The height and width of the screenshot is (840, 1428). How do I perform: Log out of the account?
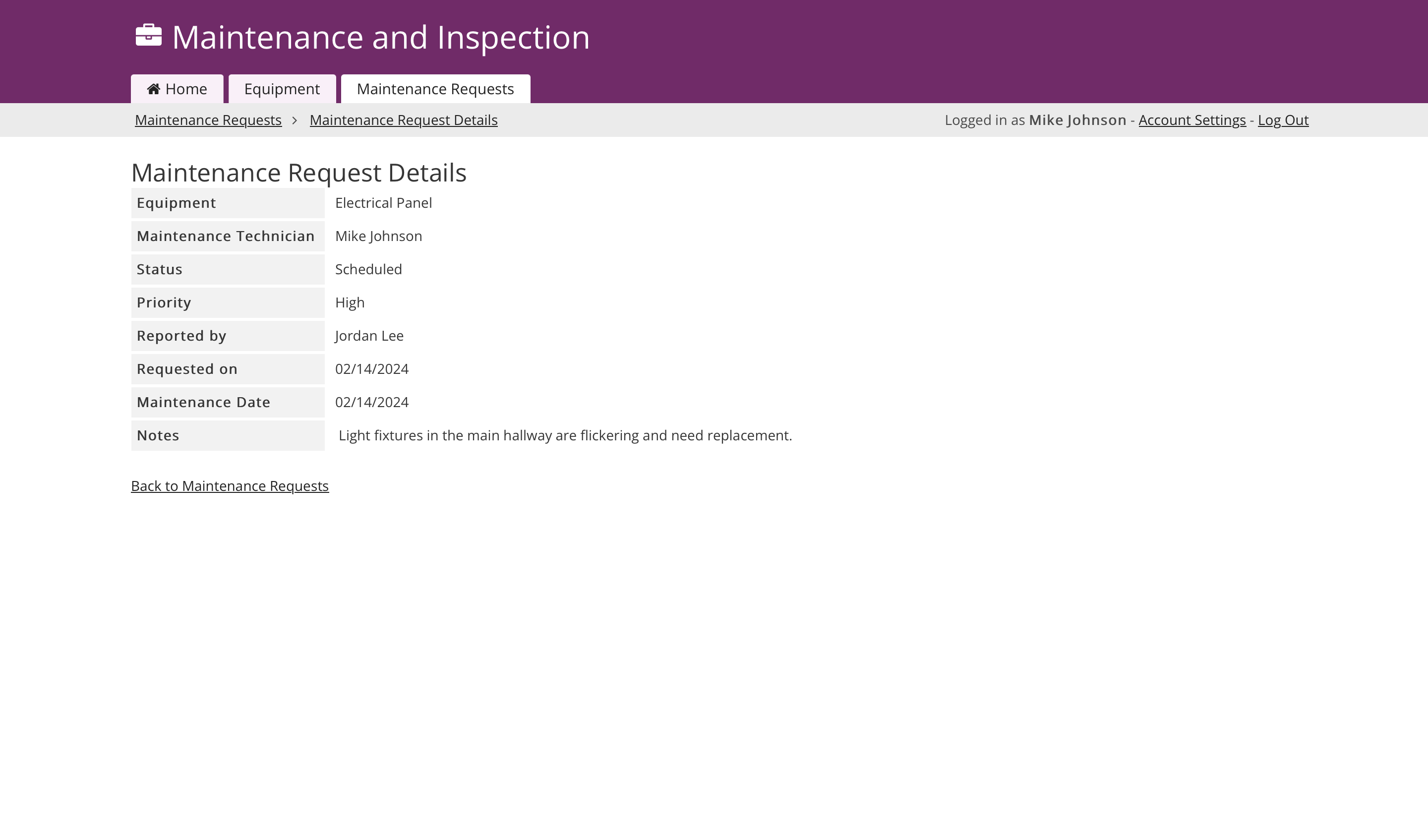pyautogui.click(x=1283, y=120)
